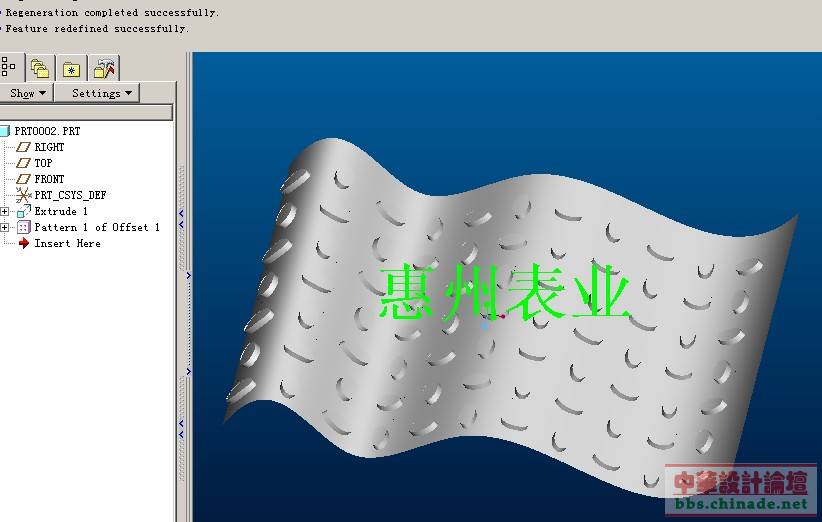822x522 pixels.
Task: Select the Pattern 1 of Offset 1 feature
Action: coord(97,227)
